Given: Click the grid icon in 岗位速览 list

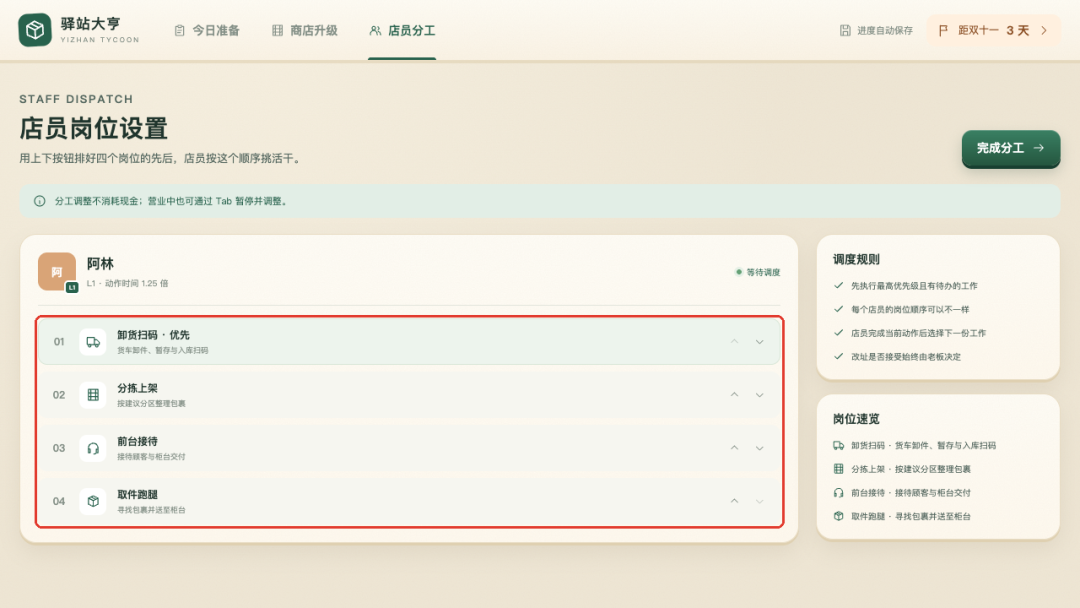Looking at the screenshot, I should (x=838, y=469).
